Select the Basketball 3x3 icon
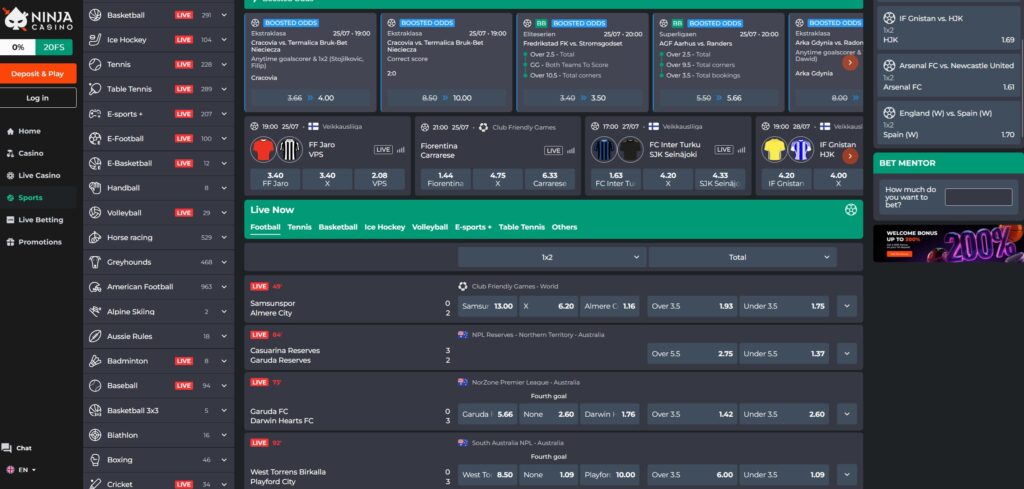1024x489 pixels. click(x=95, y=411)
